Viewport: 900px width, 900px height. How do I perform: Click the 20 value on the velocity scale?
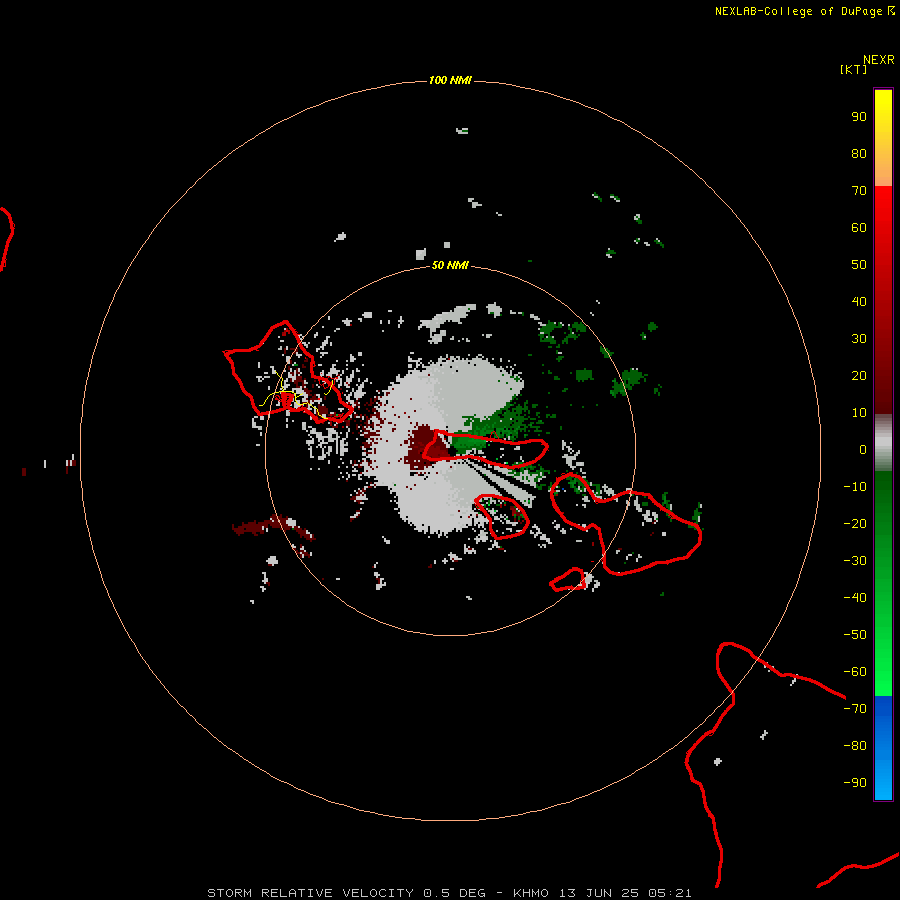click(x=859, y=375)
